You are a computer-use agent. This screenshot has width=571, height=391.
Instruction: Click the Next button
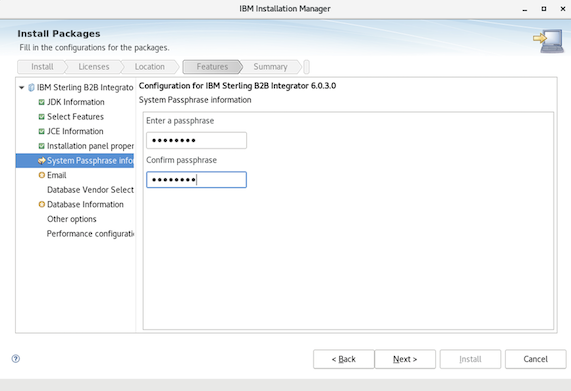point(405,359)
